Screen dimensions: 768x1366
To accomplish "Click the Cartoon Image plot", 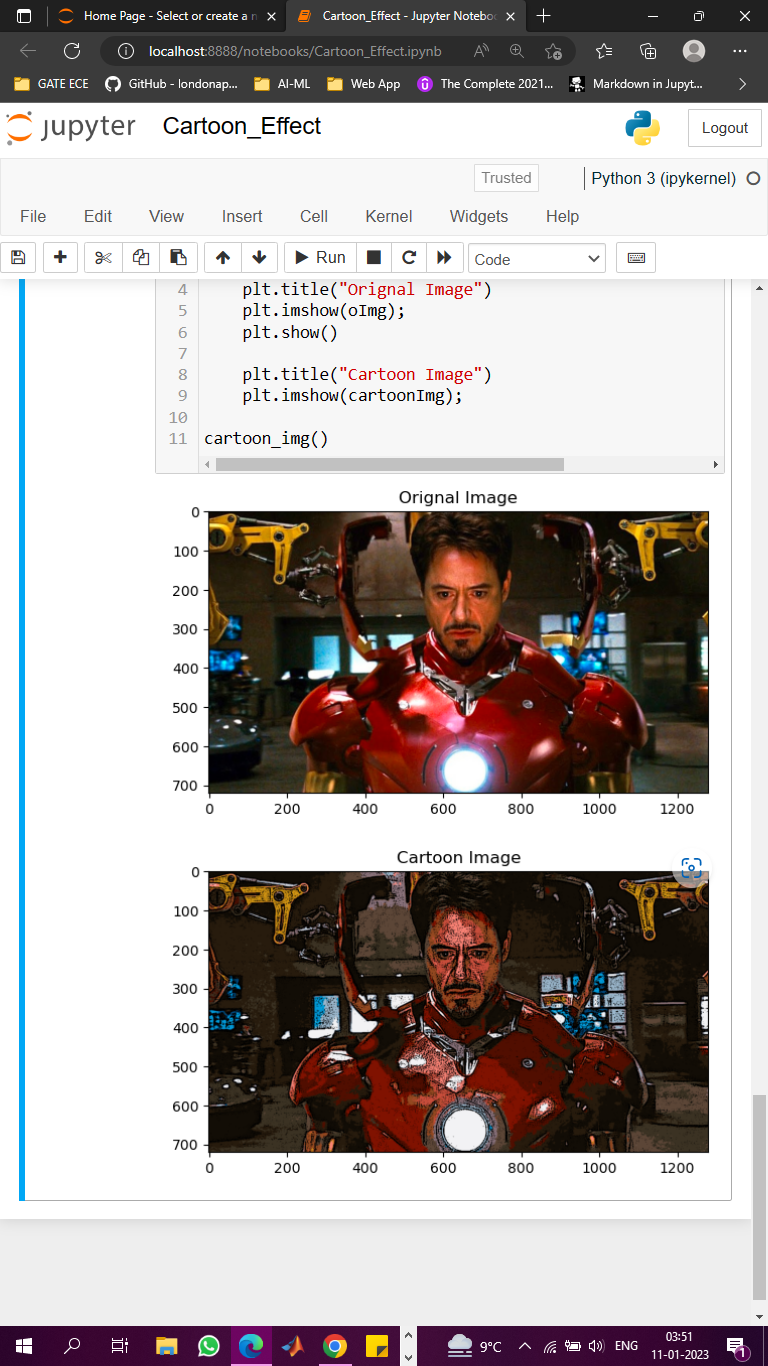I will [458, 1012].
